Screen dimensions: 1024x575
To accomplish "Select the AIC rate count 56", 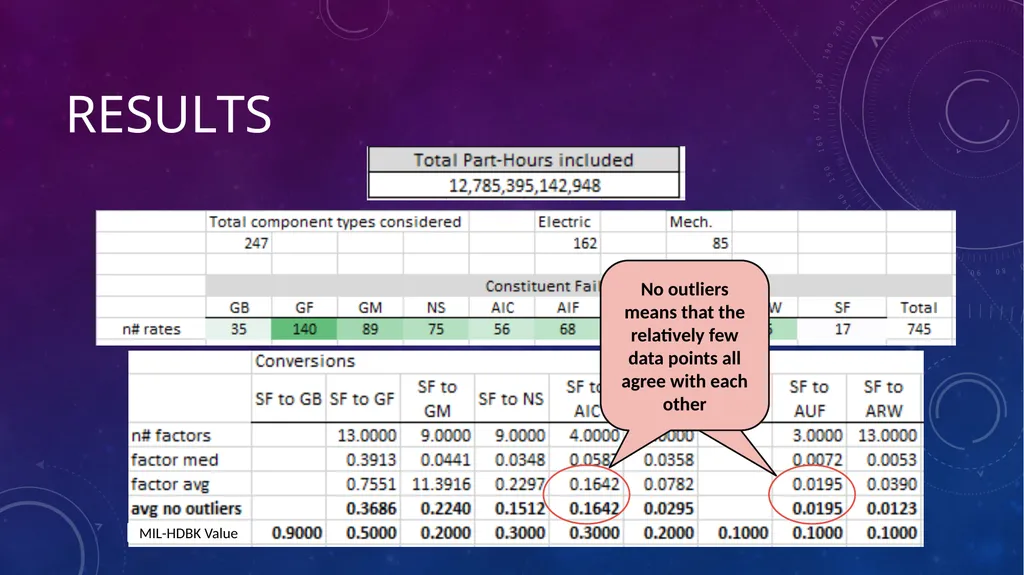I will (502, 329).
